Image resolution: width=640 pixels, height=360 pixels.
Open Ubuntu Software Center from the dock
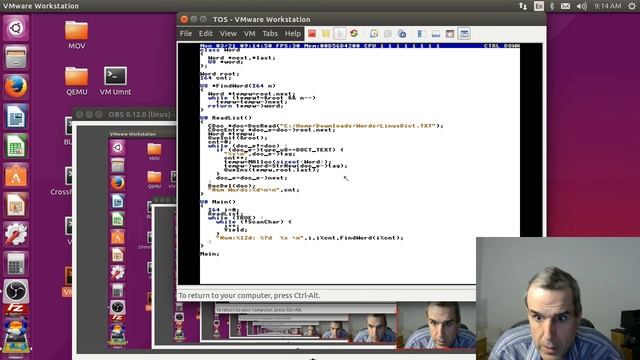click(x=16, y=175)
